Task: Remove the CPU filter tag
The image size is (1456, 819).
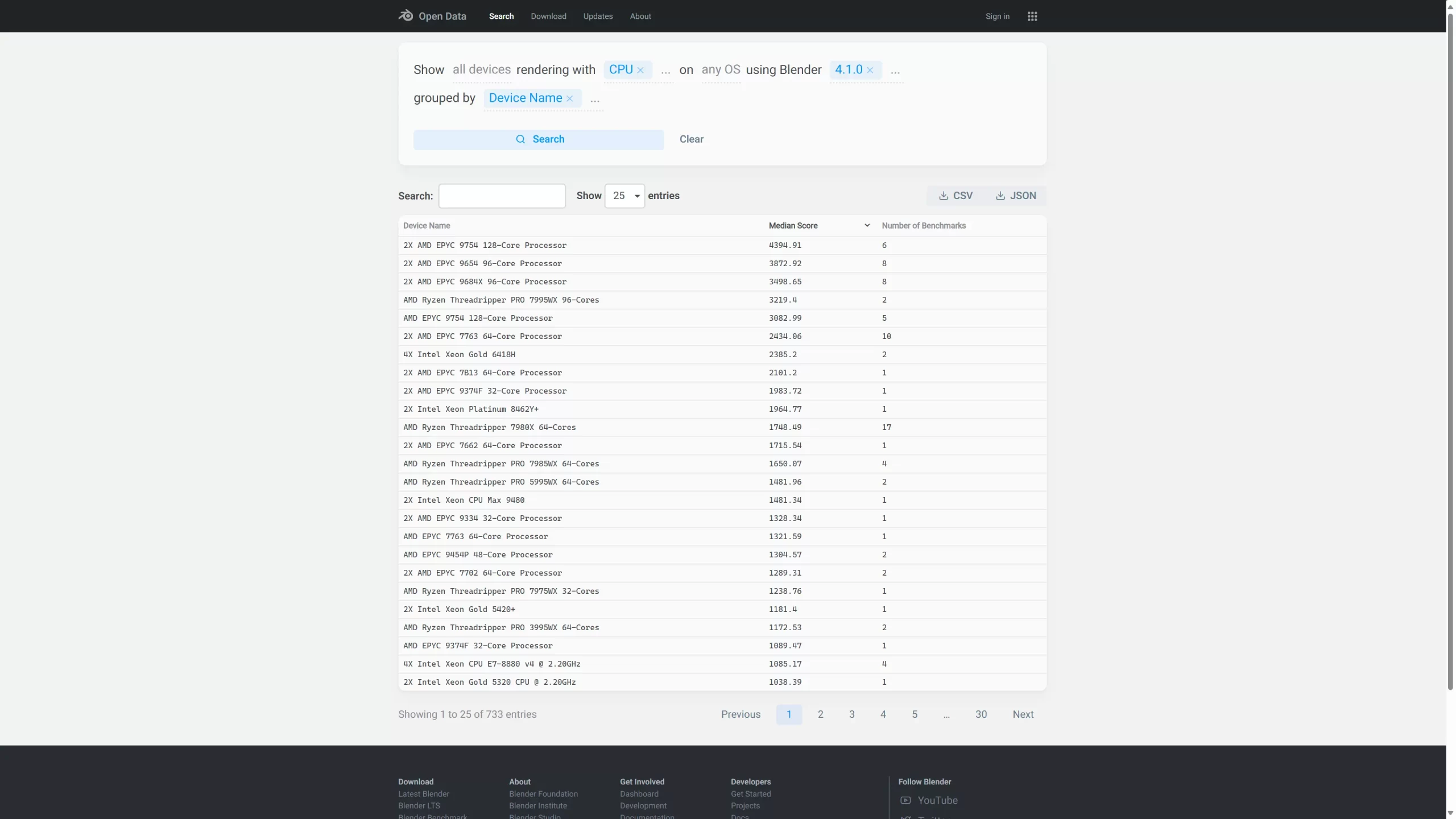Action: pos(640,70)
